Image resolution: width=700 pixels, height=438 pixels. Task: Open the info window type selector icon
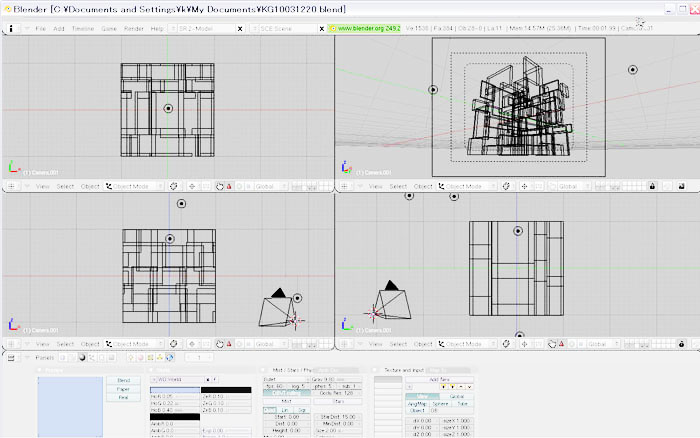point(11,28)
